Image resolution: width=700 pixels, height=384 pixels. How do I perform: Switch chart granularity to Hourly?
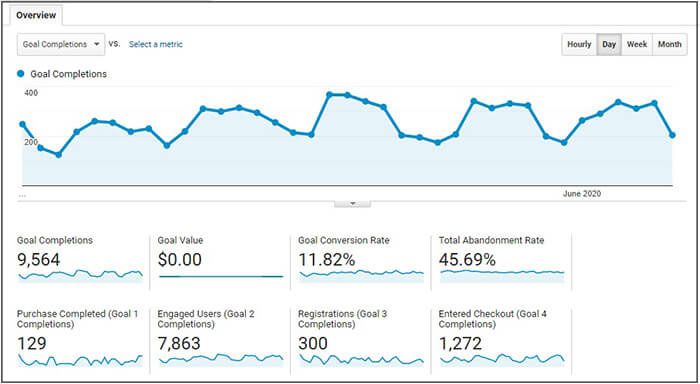click(579, 45)
